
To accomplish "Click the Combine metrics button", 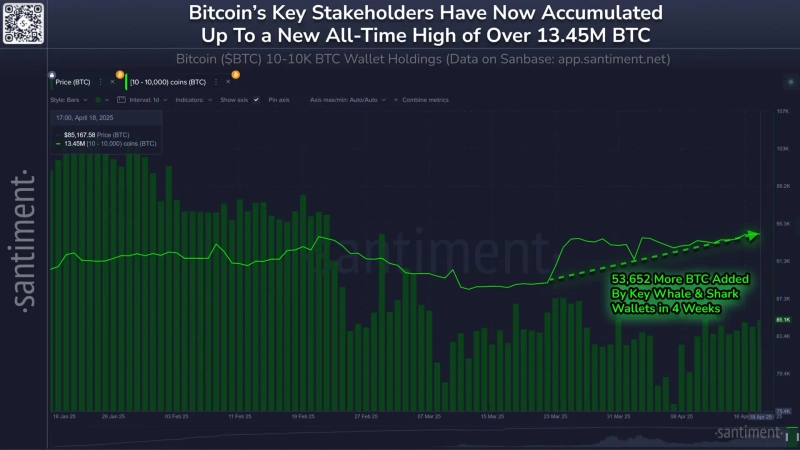I will coord(423,100).
